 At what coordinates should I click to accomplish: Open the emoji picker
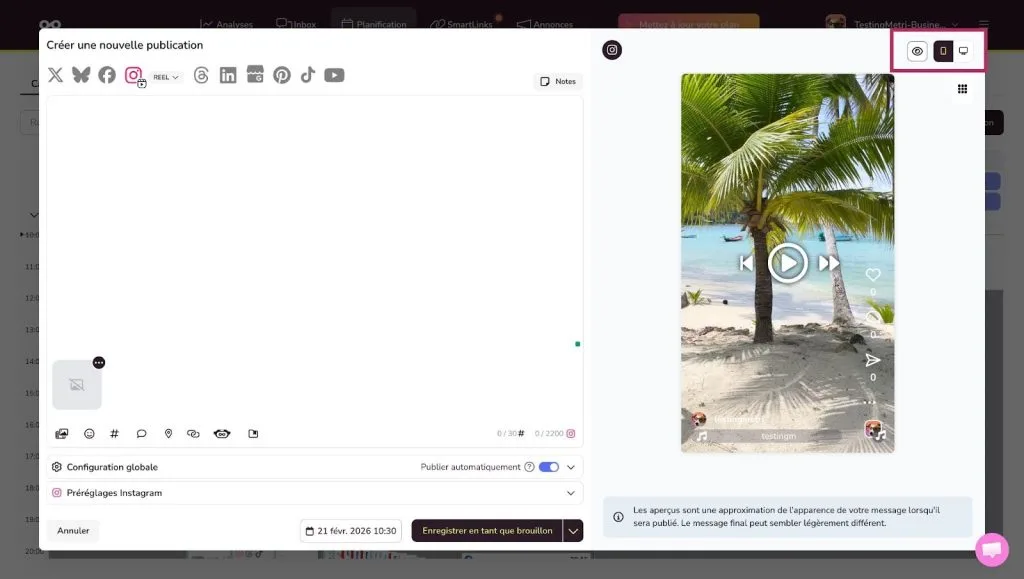89,434
